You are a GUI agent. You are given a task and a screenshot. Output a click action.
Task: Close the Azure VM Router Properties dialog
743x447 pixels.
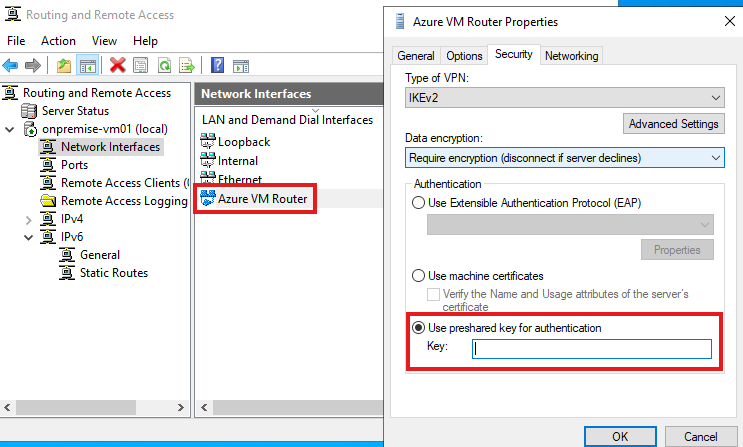click(x=730, y=21)
